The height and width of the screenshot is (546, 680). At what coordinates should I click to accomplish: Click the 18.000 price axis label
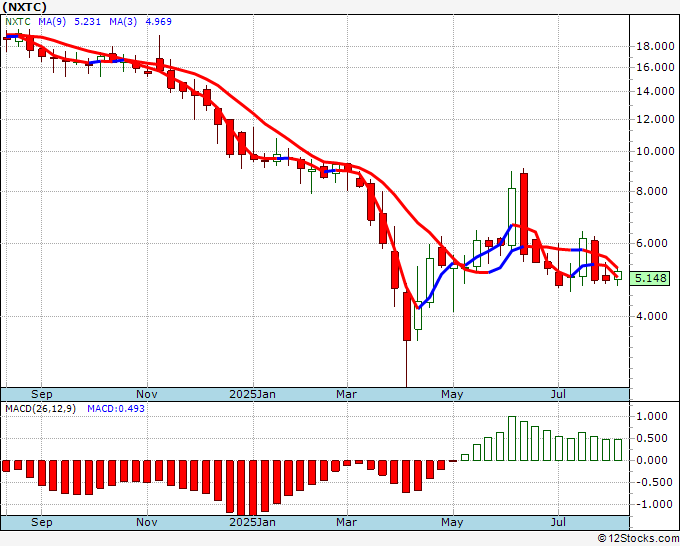pyautogui.click(x=654, y=46)
